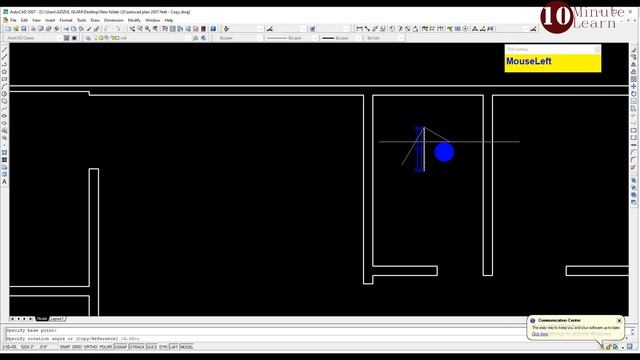Click the Linear Dimension toolbar icon
Viewport: 640px width, 360px height.
(x=359, y=29)
